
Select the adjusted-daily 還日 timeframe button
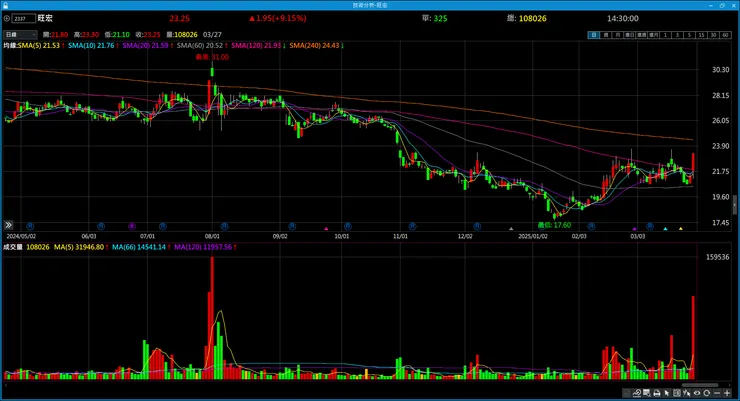(x=630, y=35)
